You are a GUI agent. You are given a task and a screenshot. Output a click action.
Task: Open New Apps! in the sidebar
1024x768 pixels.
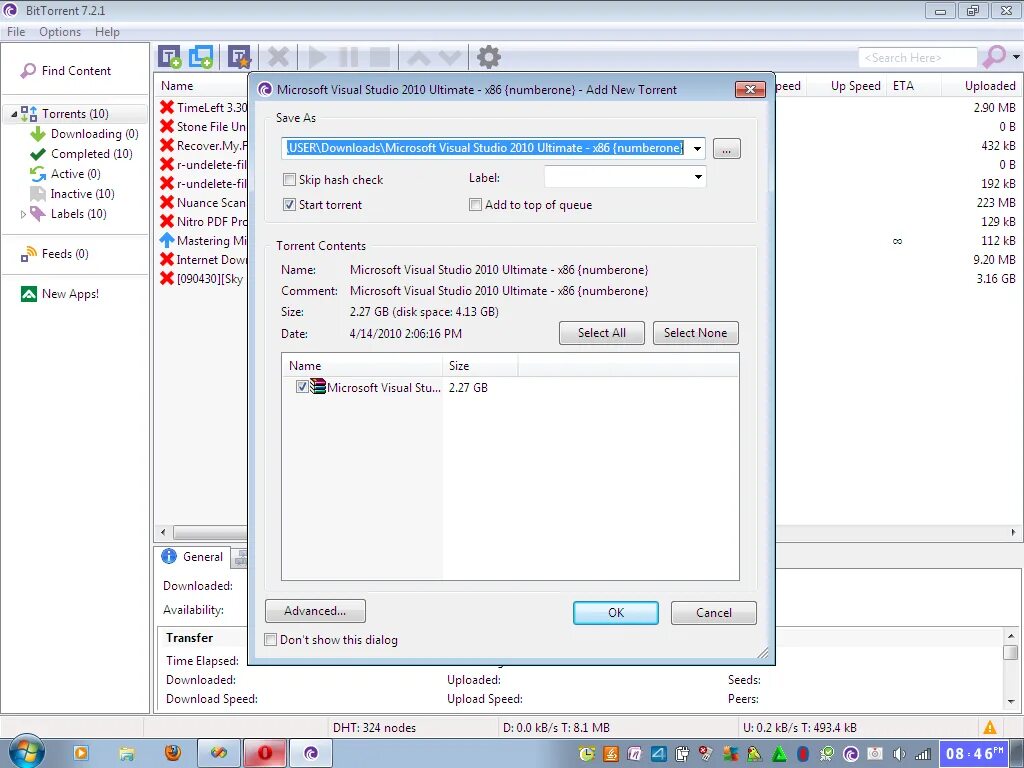[x=60, y=294]
